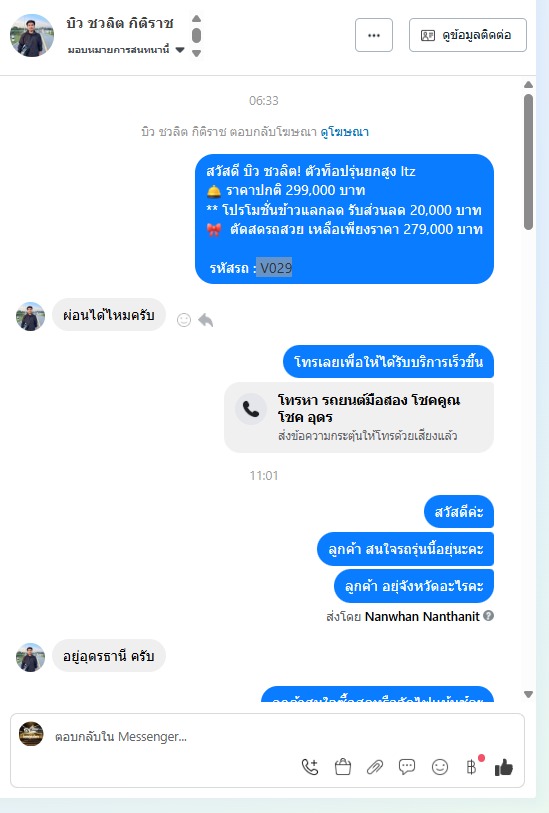Click the baht payment request icon
This screenshot has height=813, width=549.
click(471, 767)
